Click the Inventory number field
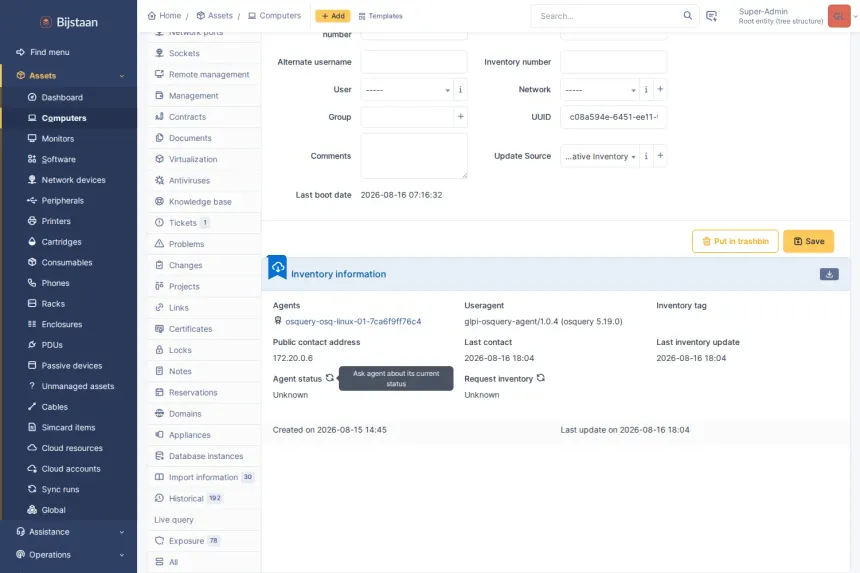The height and width of the screenshot is (573, 860). tap(613, 62)
